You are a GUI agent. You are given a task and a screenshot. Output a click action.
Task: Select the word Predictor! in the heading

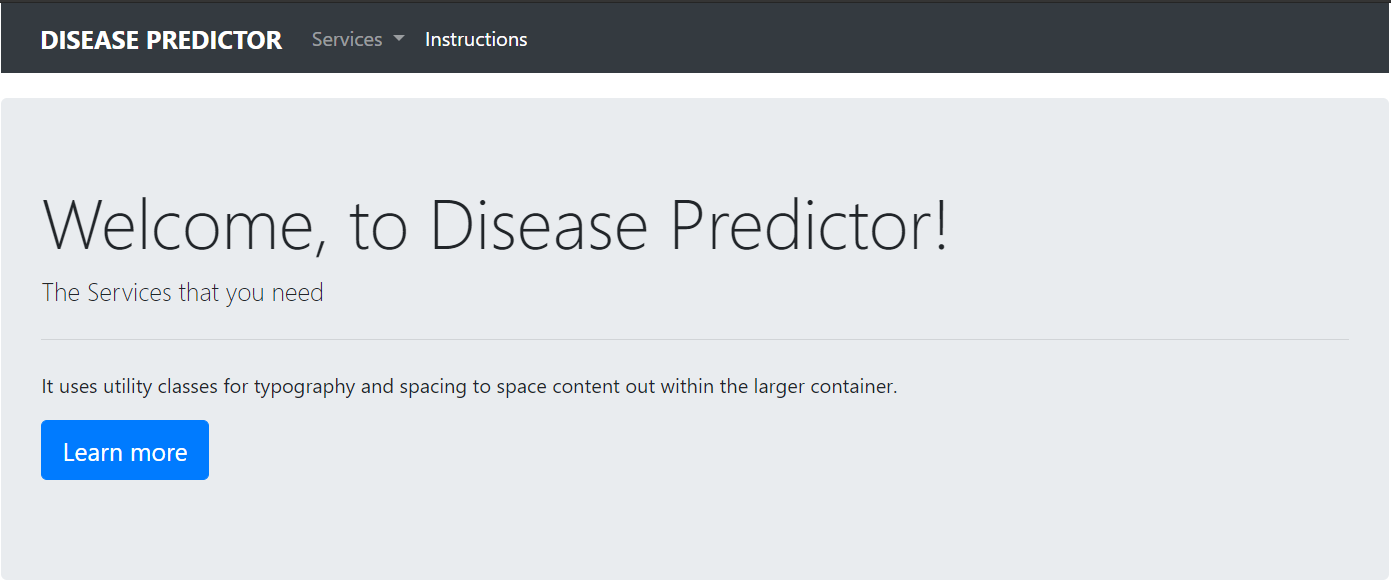[x=809, y=225]
